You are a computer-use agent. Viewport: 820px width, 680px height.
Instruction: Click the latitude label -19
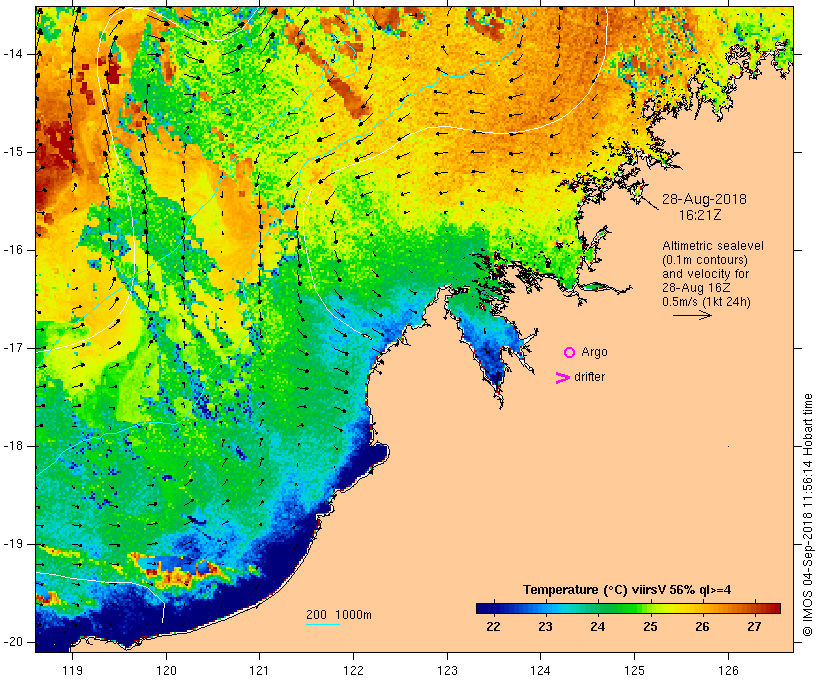coord(13,544)
